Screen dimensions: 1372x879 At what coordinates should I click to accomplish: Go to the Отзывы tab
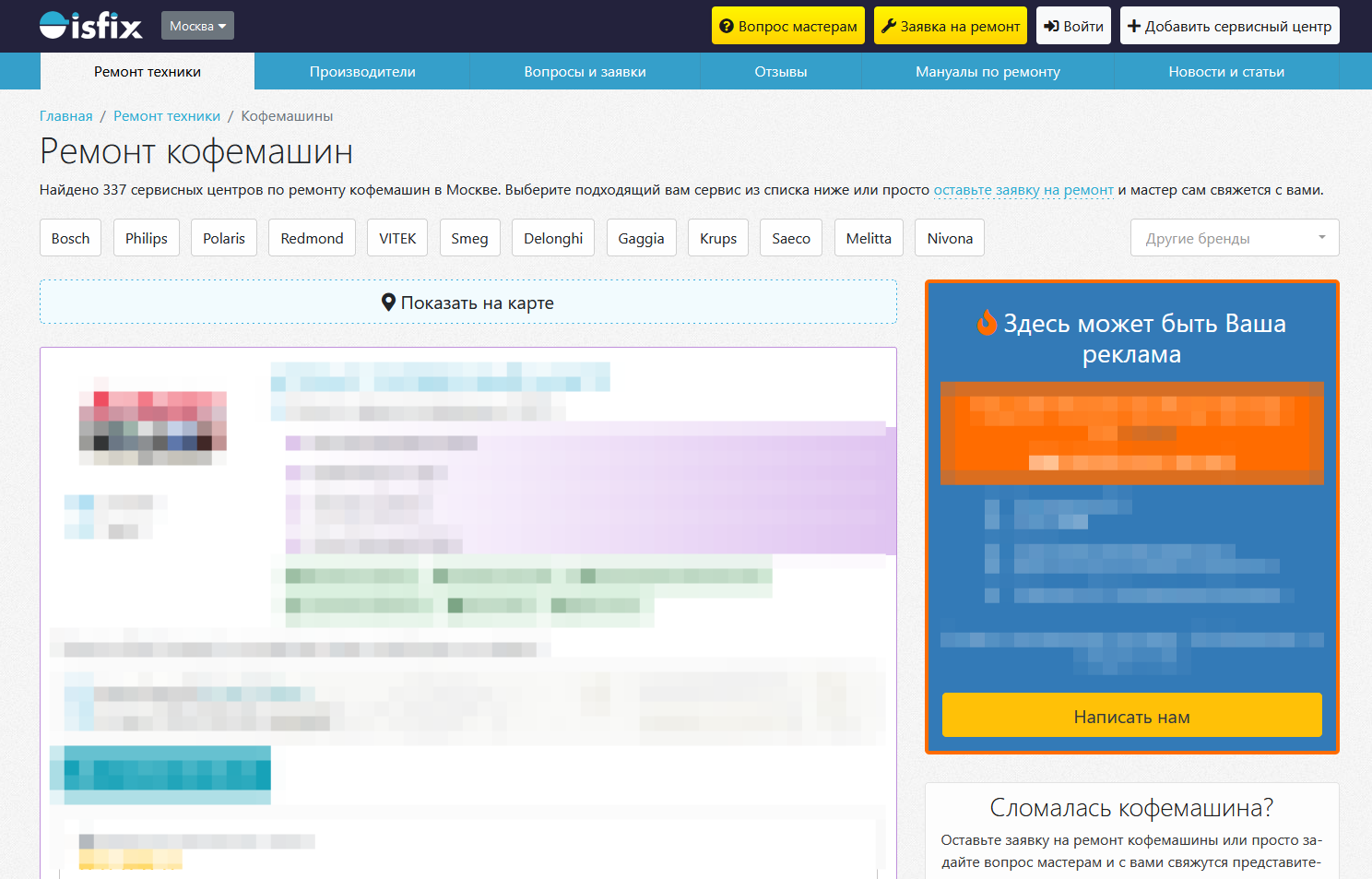coord(780,72)
